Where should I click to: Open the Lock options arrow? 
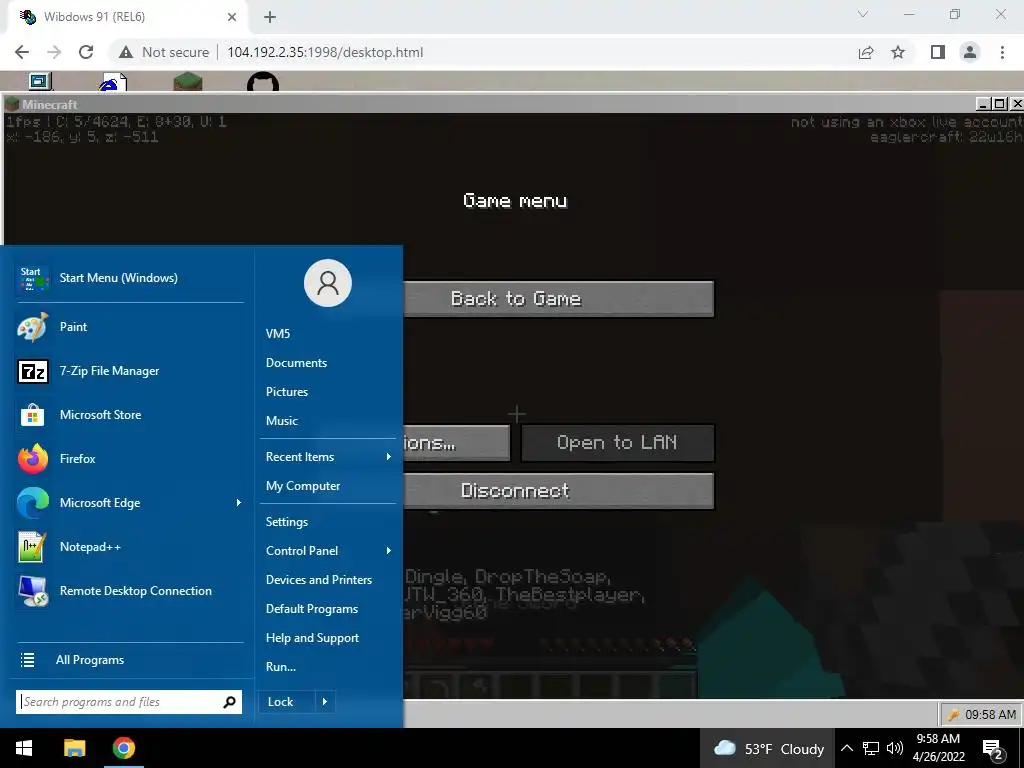[325, 702]
